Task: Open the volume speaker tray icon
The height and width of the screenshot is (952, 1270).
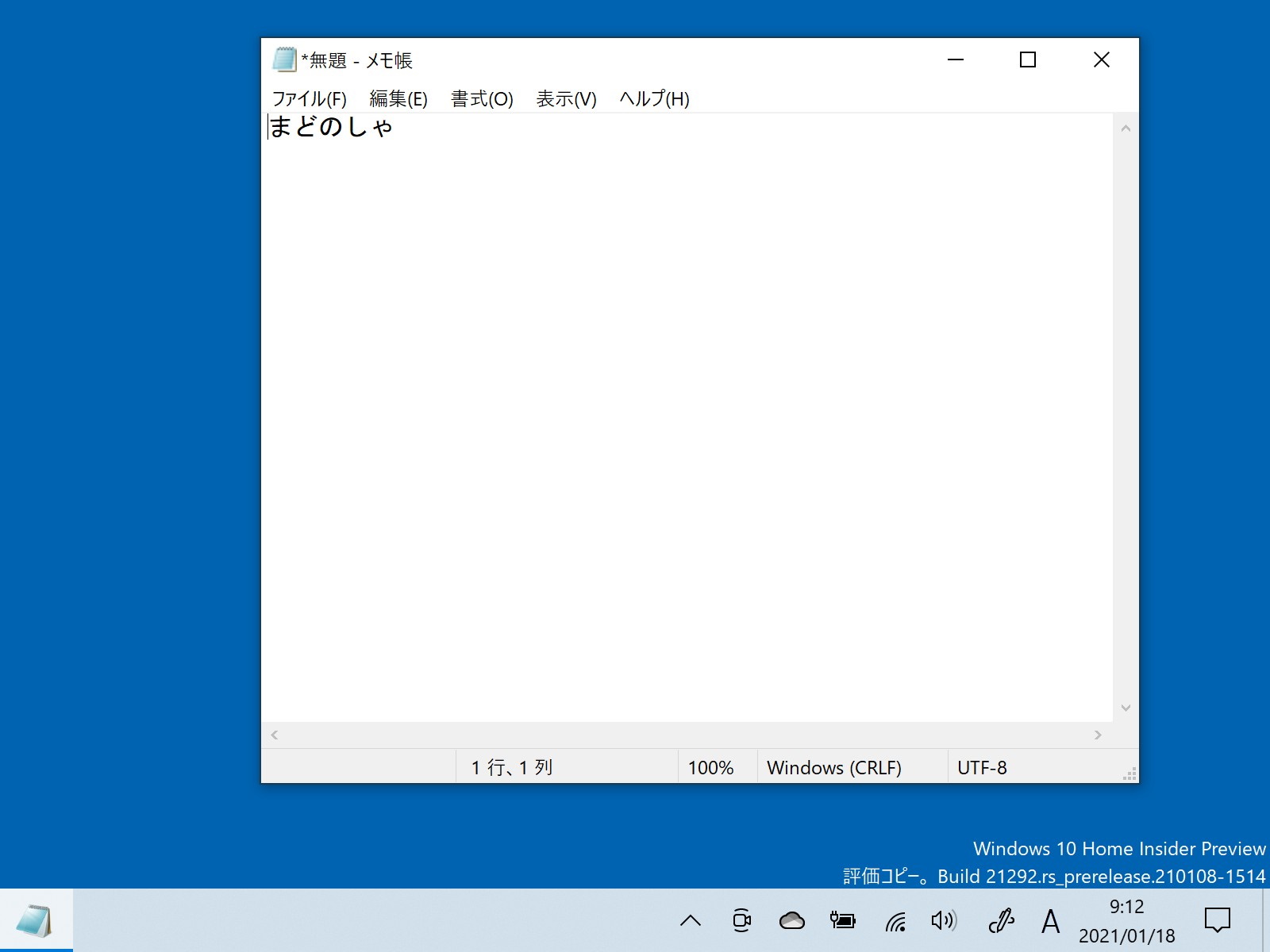Action: click(944, 920)
